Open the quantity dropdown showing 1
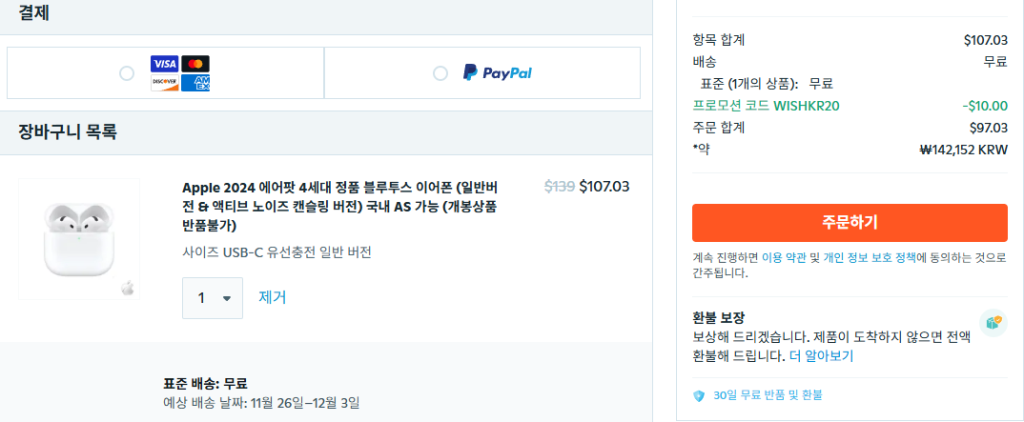 pos(212,298)
